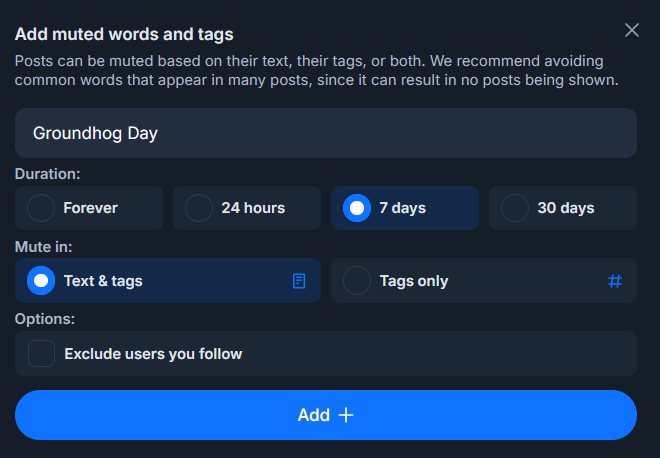660x458 pixels.
Task: Click the "30 days" label text
Action: [566, 208]
